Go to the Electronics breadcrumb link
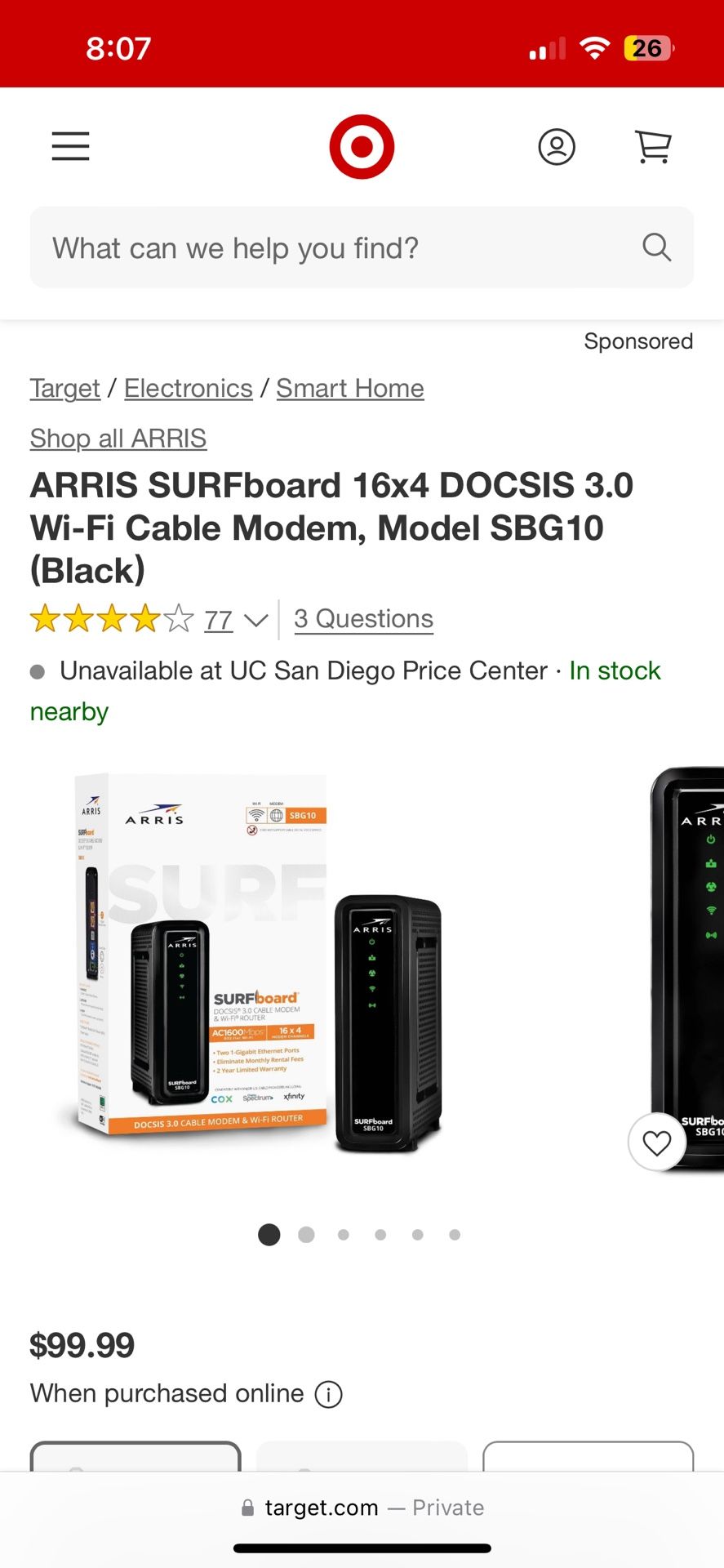This screenshot has width=724, height=1568. (x=189, y=389)
